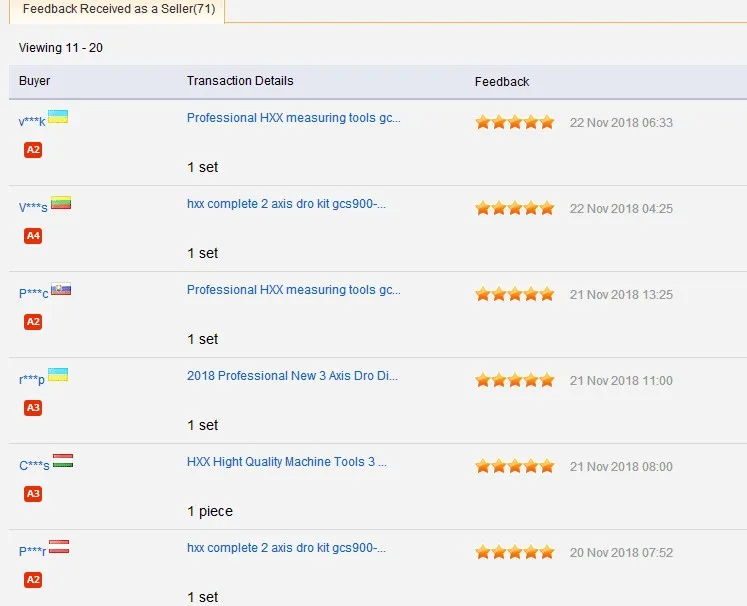Click the A3 badge under r***p

[x=33, y=408]
